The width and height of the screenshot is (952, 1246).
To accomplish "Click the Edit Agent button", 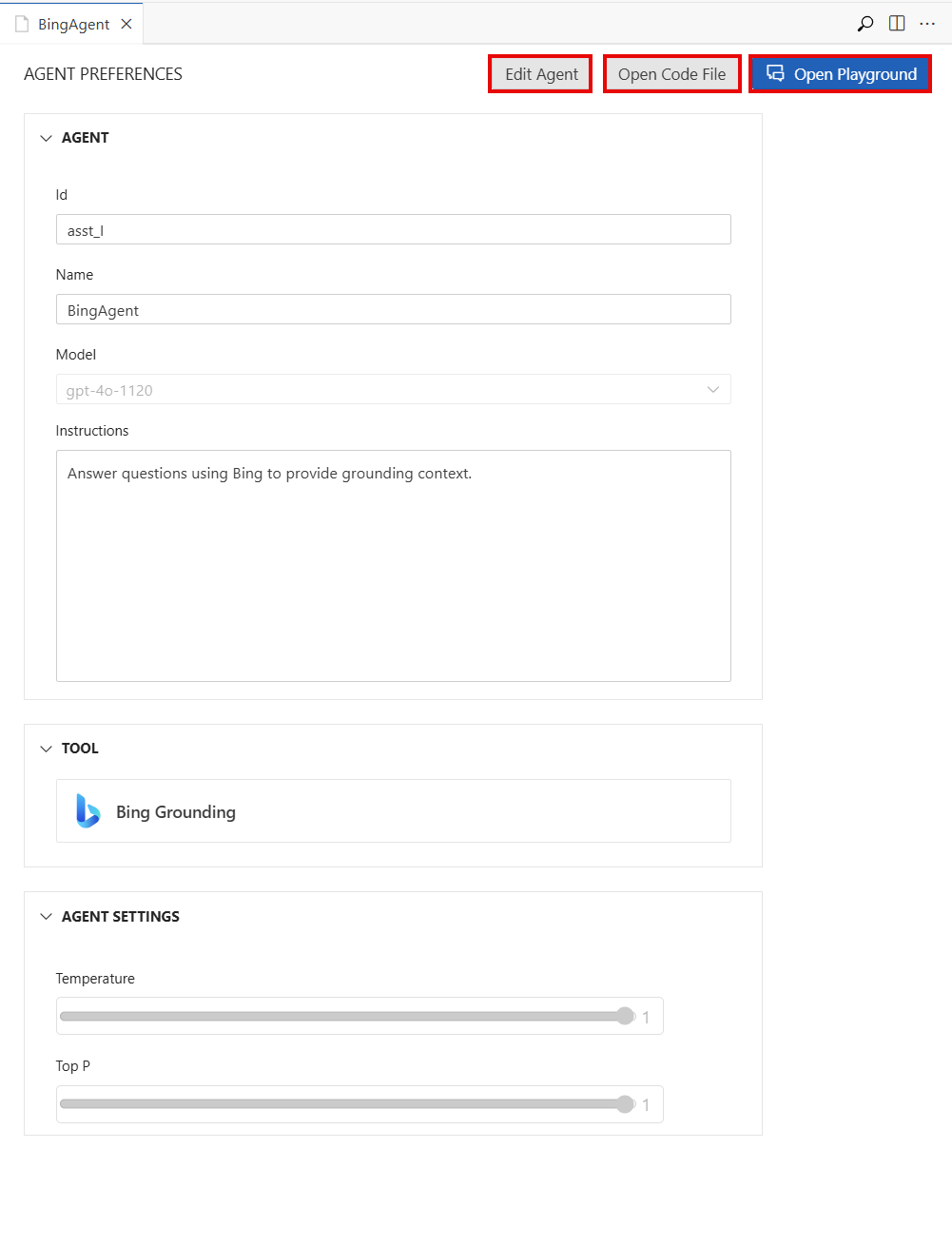I will pyautogui.click(x=539, y=73).
